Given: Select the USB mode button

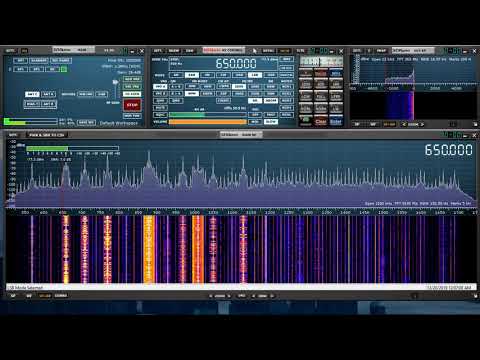Looking at the screenshot, I should (271, 75).
